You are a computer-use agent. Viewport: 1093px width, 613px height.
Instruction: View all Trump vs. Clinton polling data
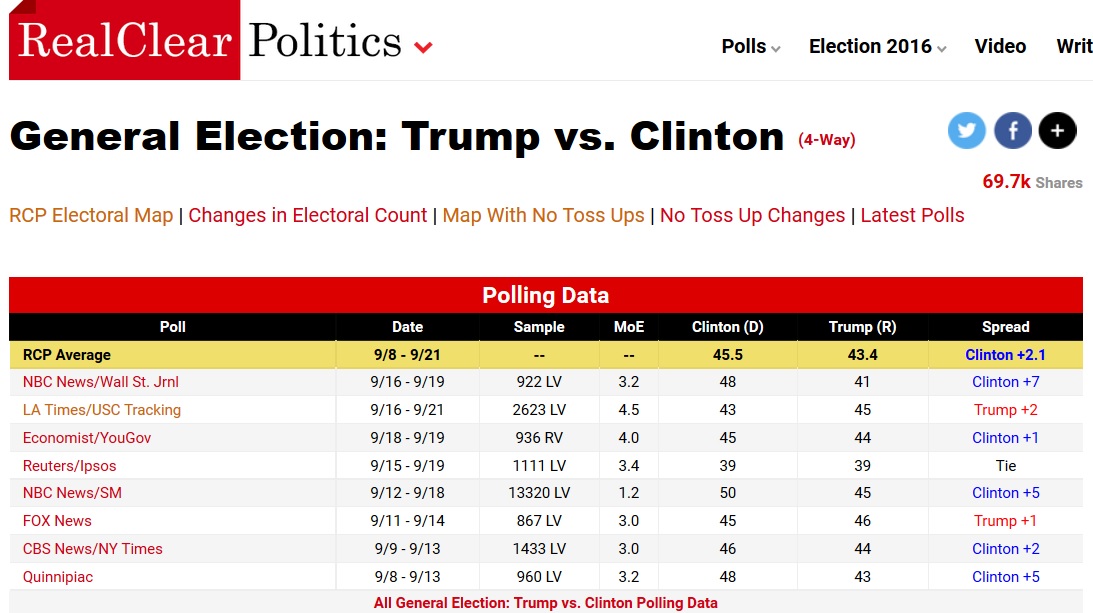(545, 603)
